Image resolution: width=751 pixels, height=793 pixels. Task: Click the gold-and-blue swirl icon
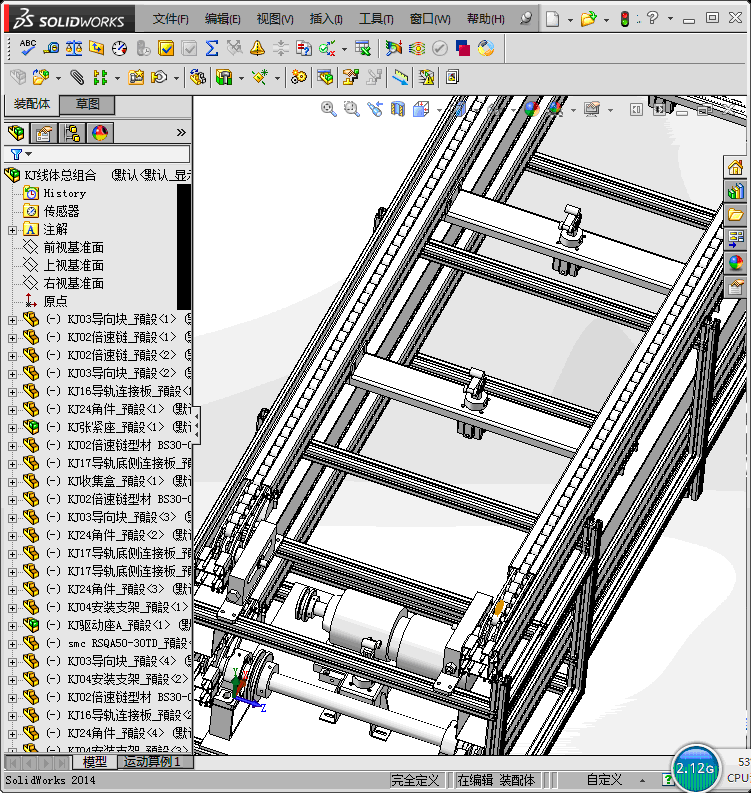coord(486,49)
